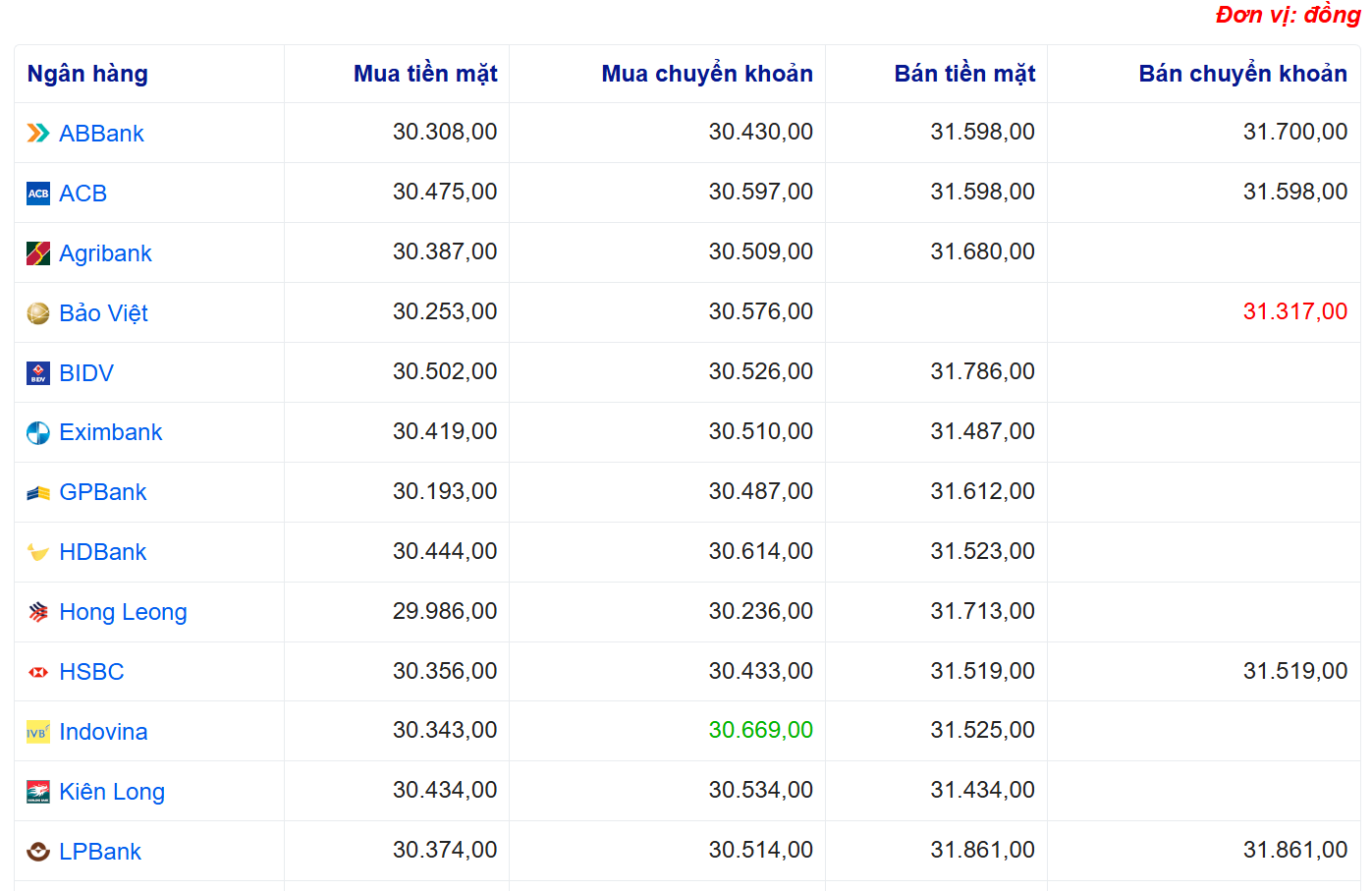
Task: Click the Bán chuyển khoản column header
Action: tap(1242, 74)
